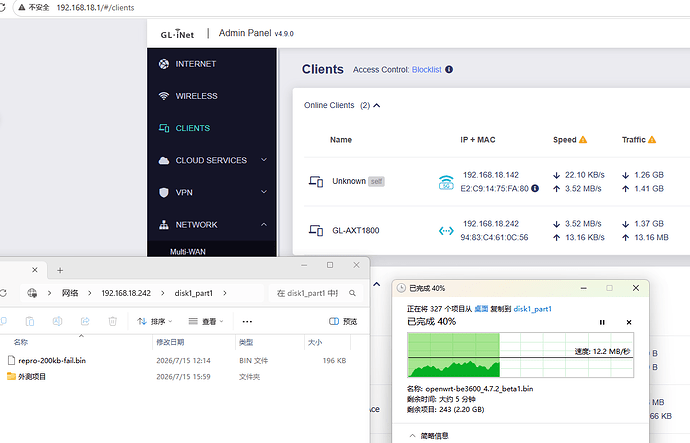Click the Traffic warning triangle icon
This screenshot has height=443, width=690.
[652, 139]
